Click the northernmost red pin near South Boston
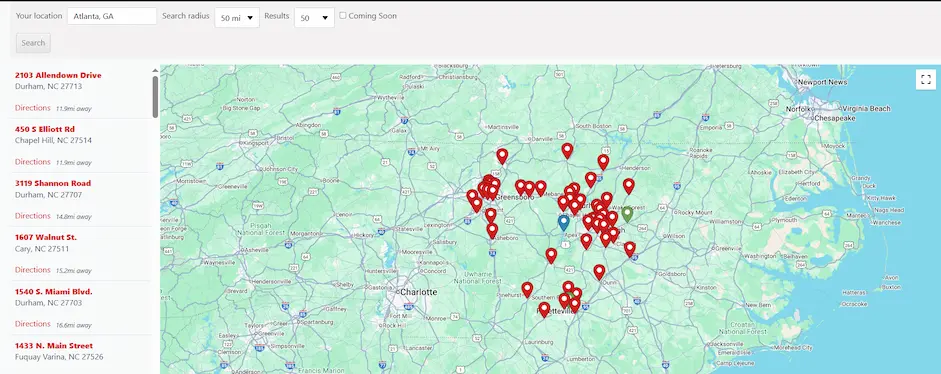 (x=567, y=151)
